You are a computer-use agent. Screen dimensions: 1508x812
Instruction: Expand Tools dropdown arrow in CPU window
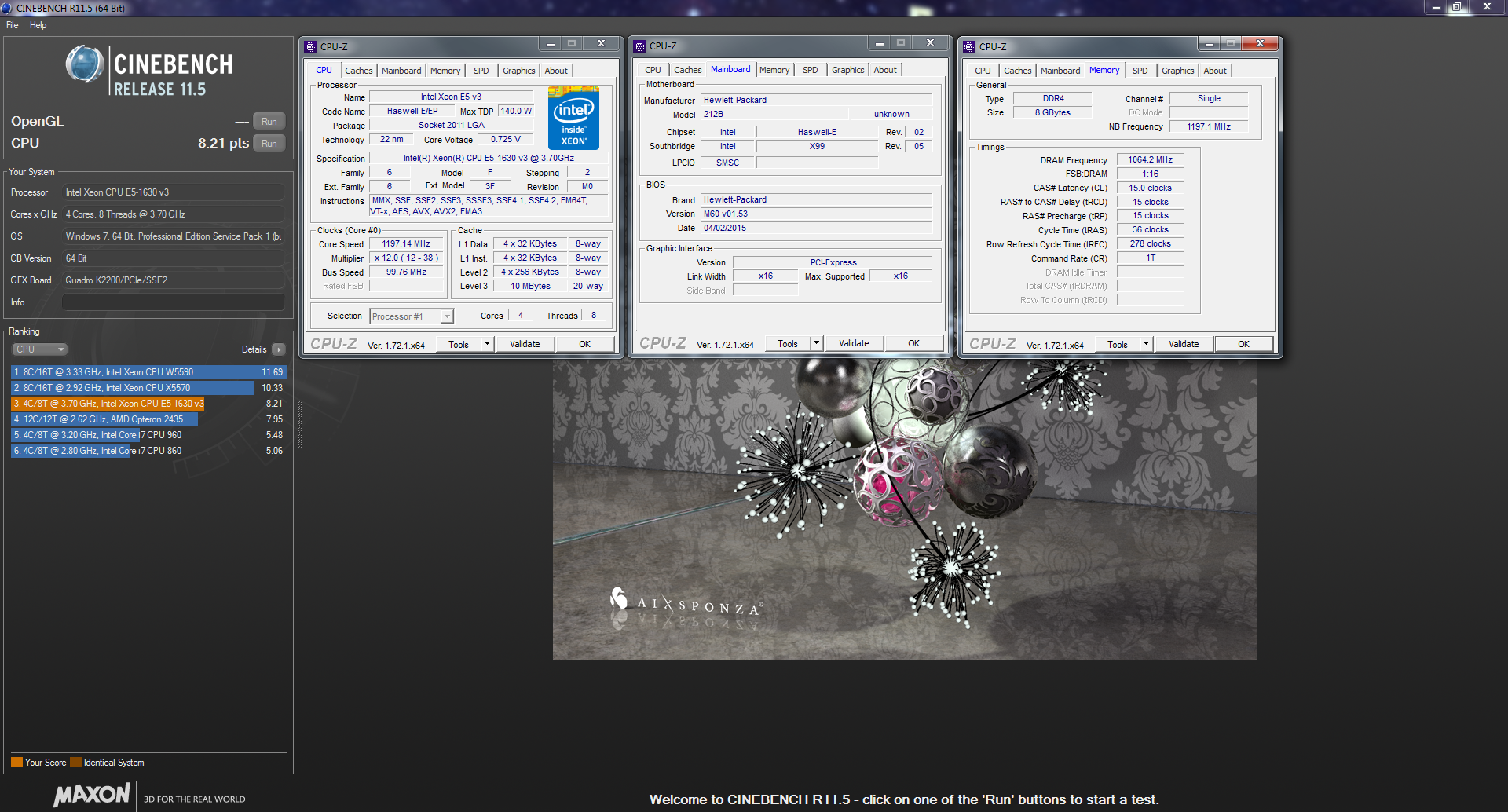pyautogui.click(x=487, y=344)
